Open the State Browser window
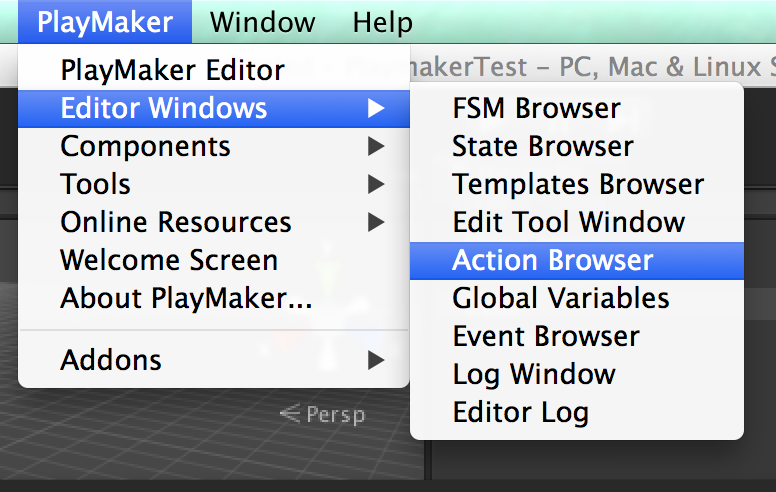The width and height of the screenshot is (776, 492). pyautogui.click(x=577, y=147)
